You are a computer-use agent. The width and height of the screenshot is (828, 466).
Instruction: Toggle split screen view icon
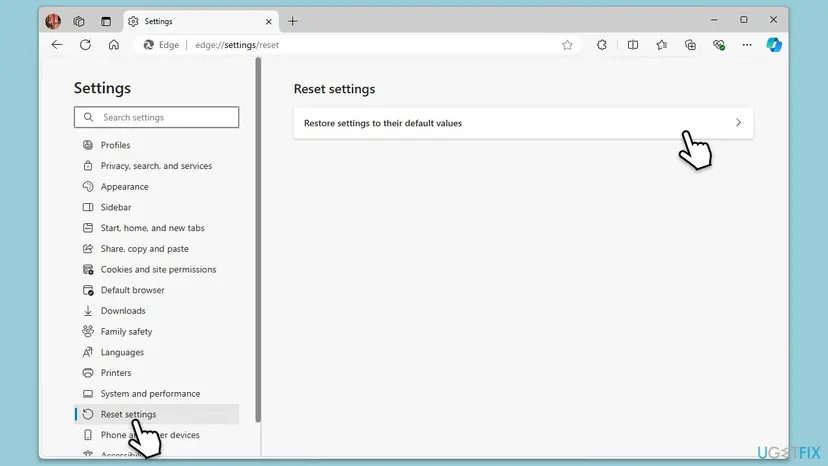point(633,45)
